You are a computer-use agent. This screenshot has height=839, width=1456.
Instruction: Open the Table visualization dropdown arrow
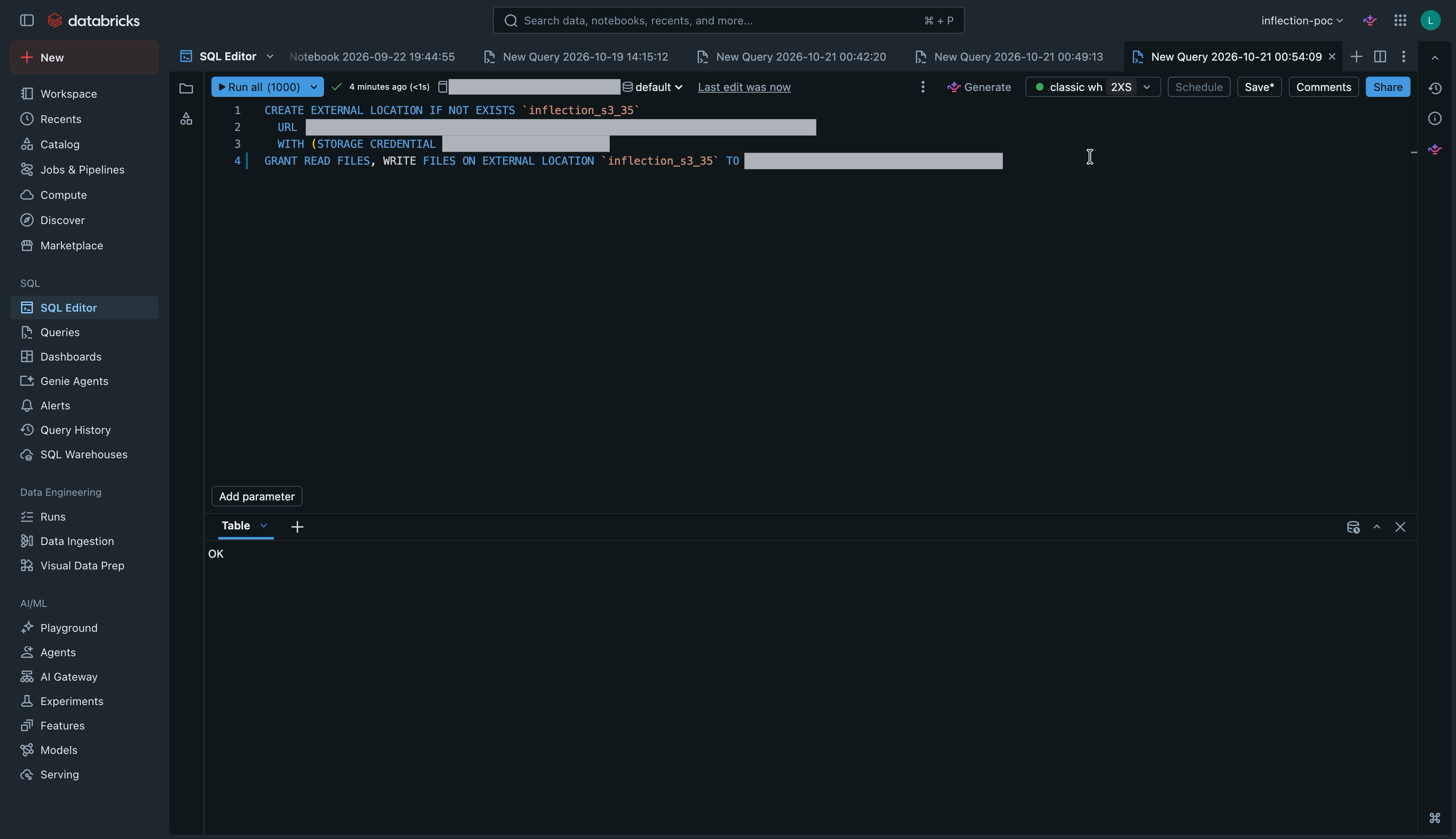pyautogui.click(x=264, y=526)
